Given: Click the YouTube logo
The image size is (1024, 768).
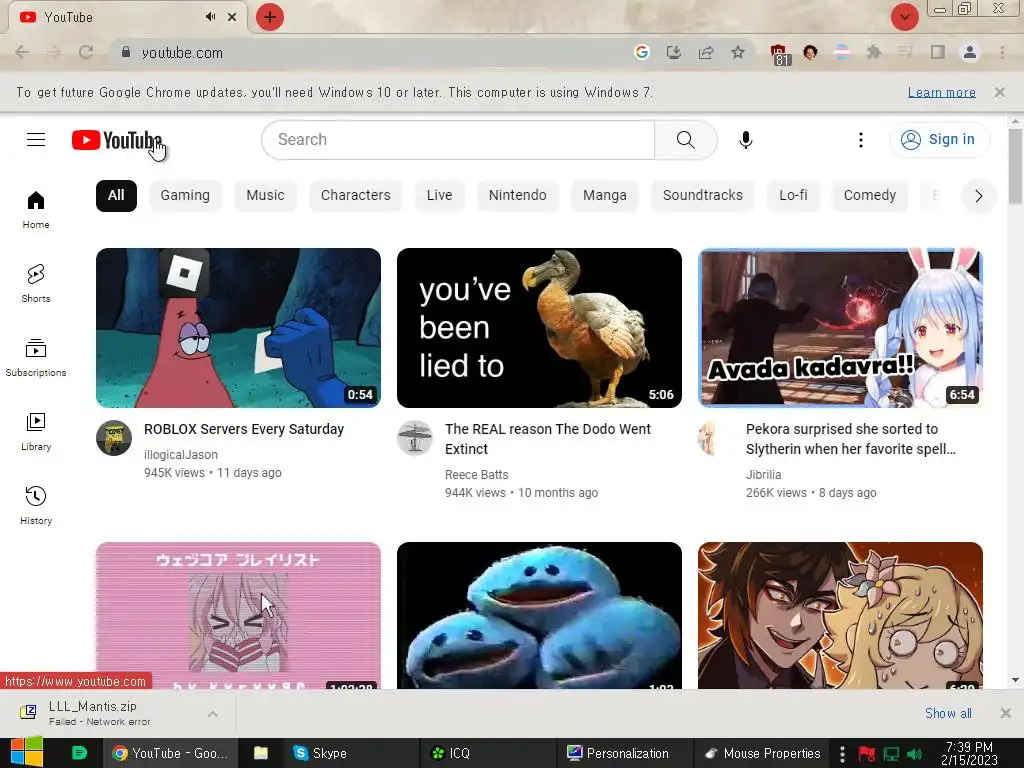Looking at the screenshot, I should click(x=116, y=140).
